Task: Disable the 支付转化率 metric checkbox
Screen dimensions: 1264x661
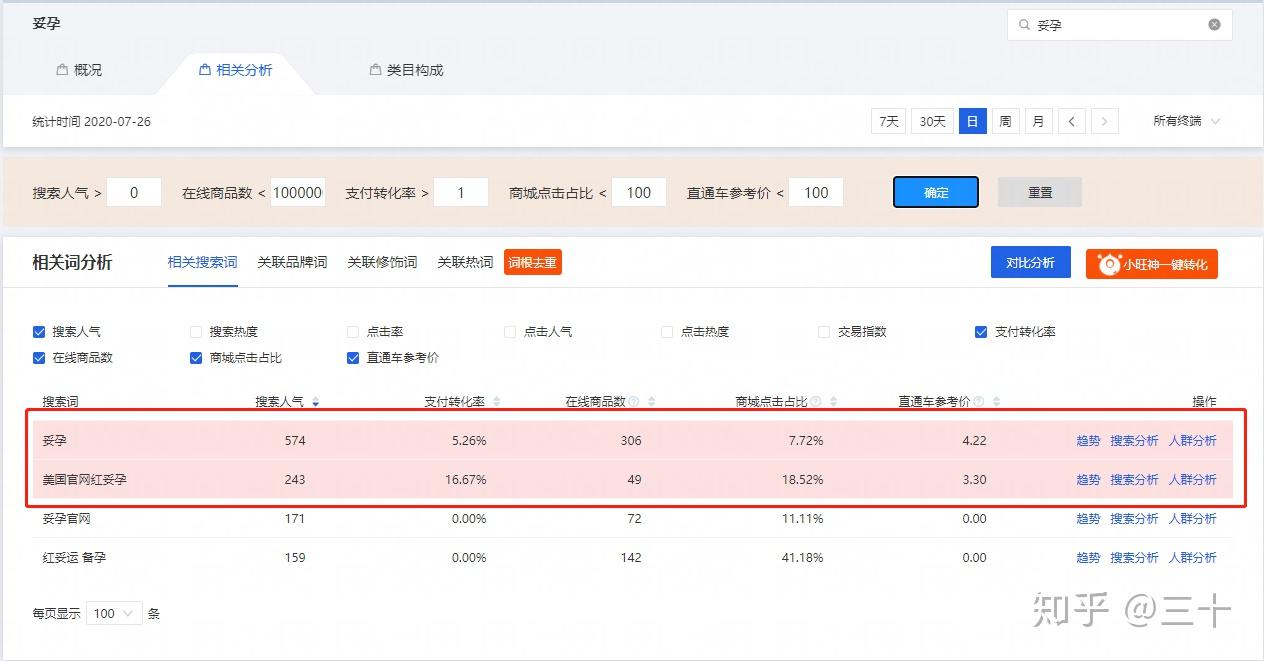Action: point(981,331)
